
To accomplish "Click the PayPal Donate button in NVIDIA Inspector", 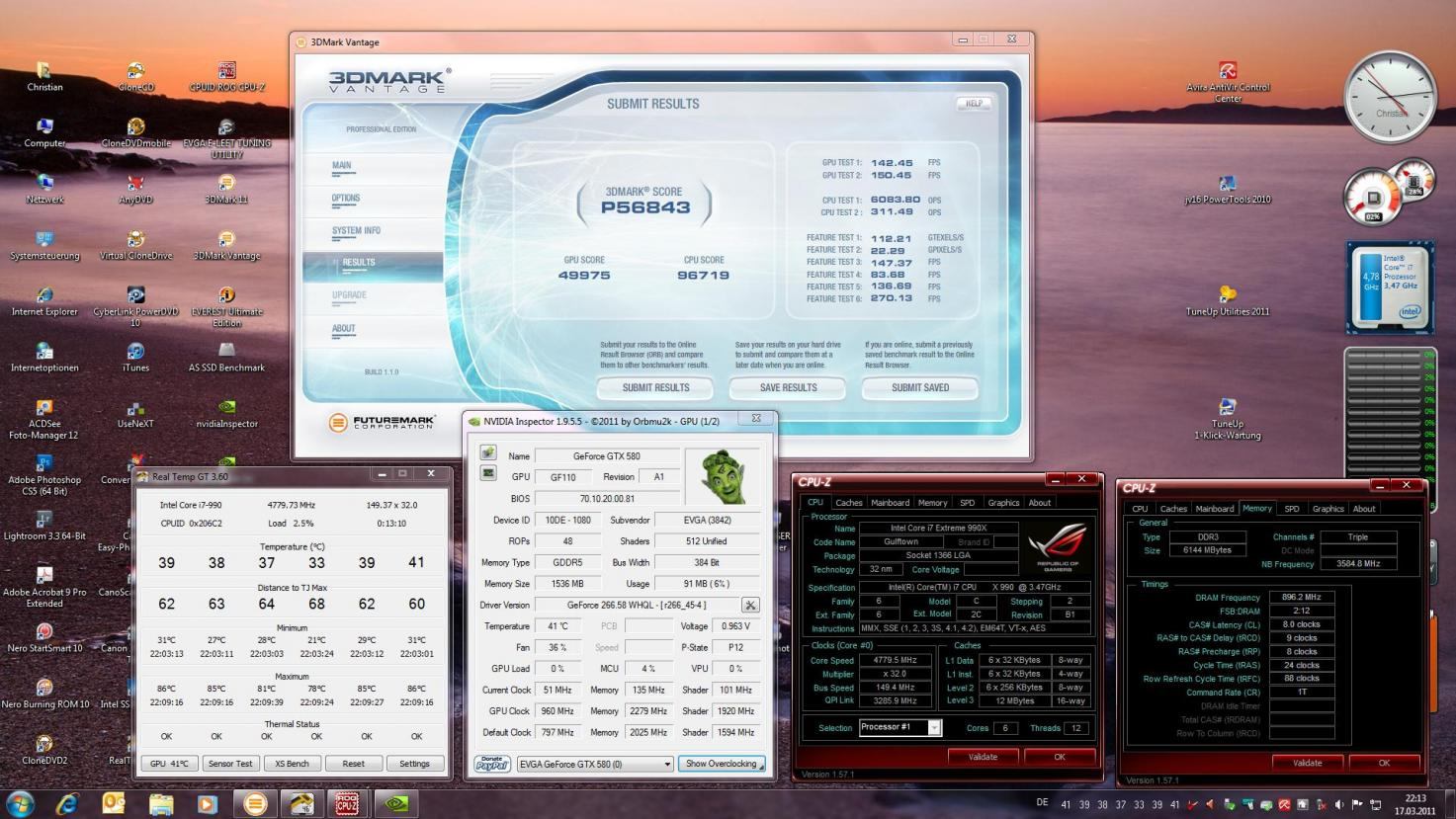I will [492, 764].
